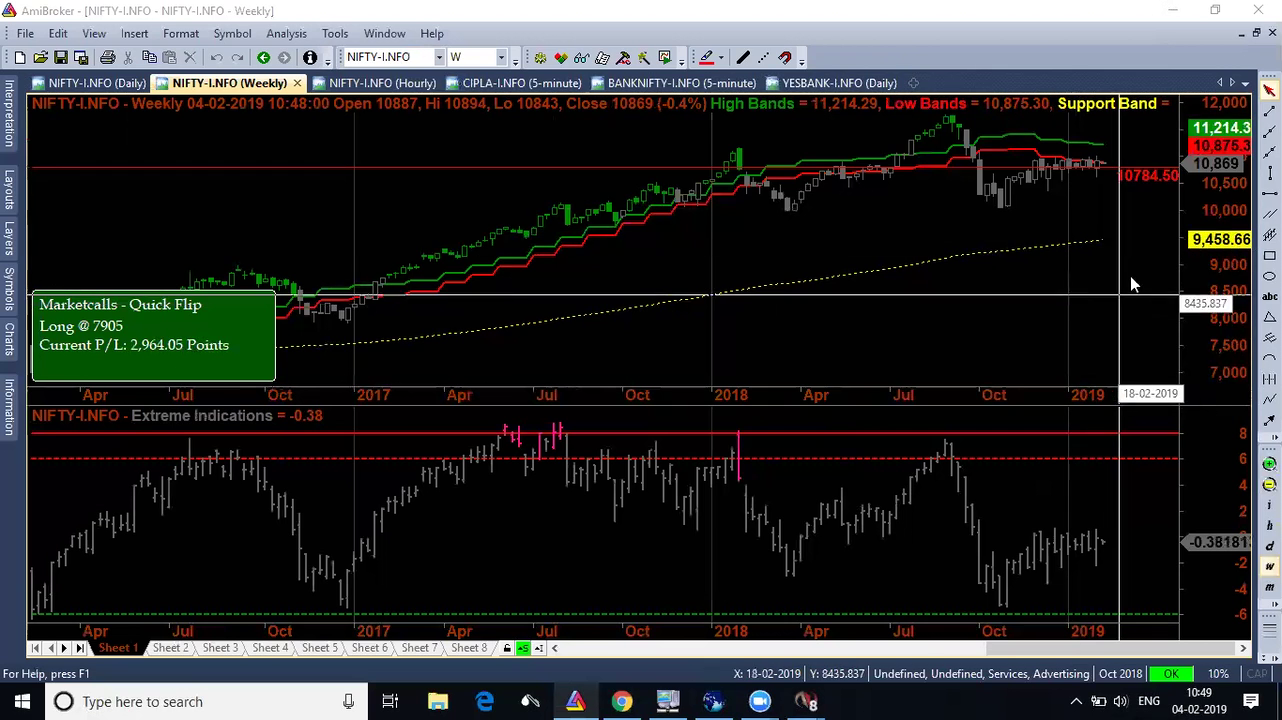The width and height of the screenshot is (1282, 720).
Task: Click the green Back navigation arrow
Action: click(263, 58)
